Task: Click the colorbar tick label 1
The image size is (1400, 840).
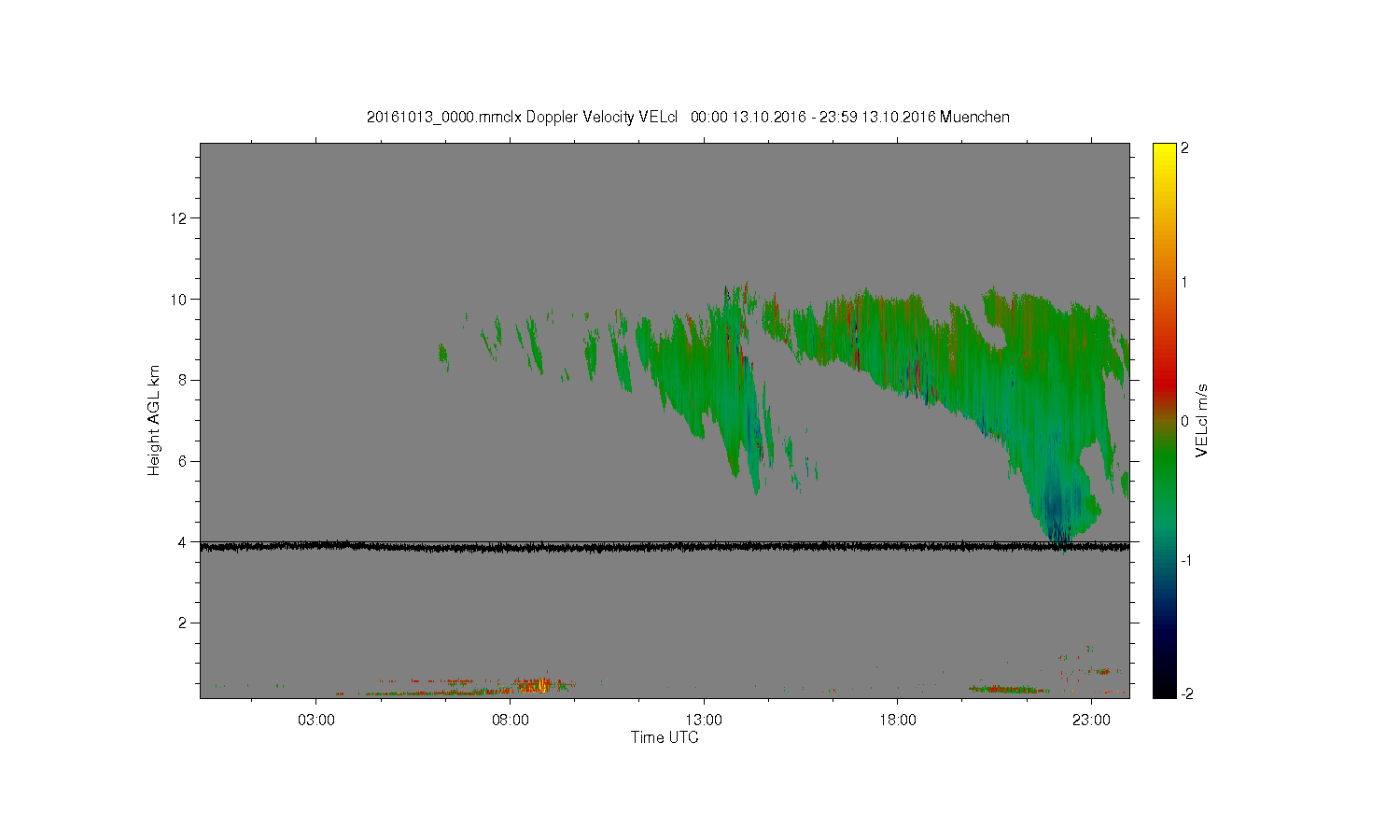Action: pos(1184,283)
